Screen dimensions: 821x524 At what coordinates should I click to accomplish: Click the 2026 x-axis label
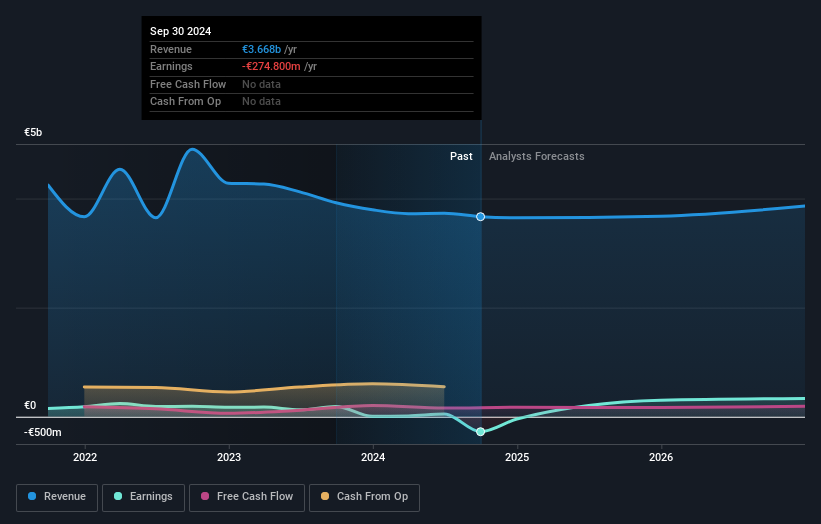point(661,458)
